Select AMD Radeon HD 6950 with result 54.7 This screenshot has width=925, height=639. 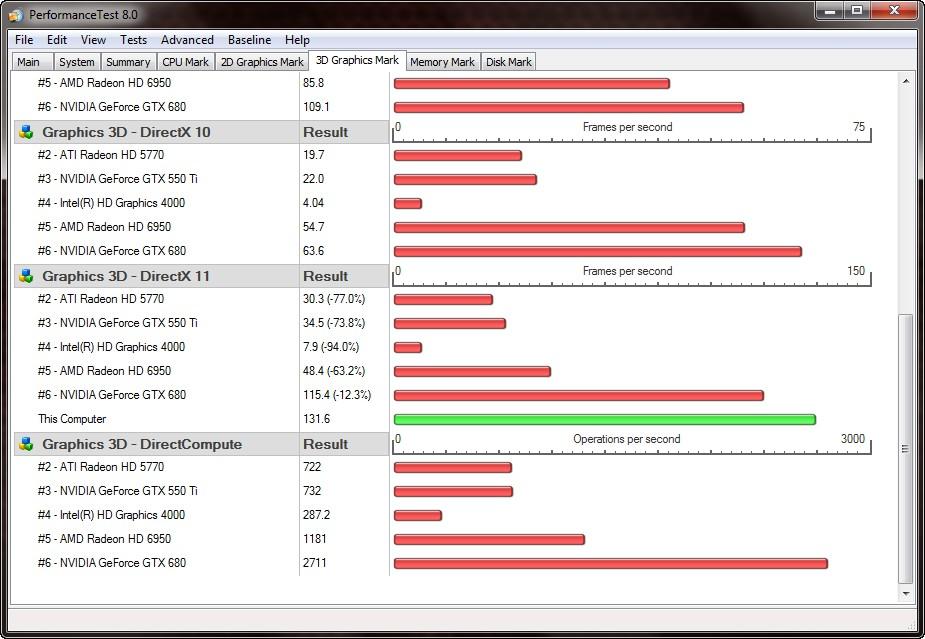point(104,227)
